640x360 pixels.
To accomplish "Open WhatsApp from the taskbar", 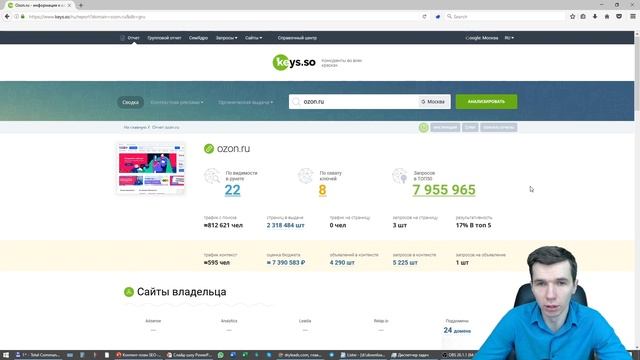I will tap(220, 355).
